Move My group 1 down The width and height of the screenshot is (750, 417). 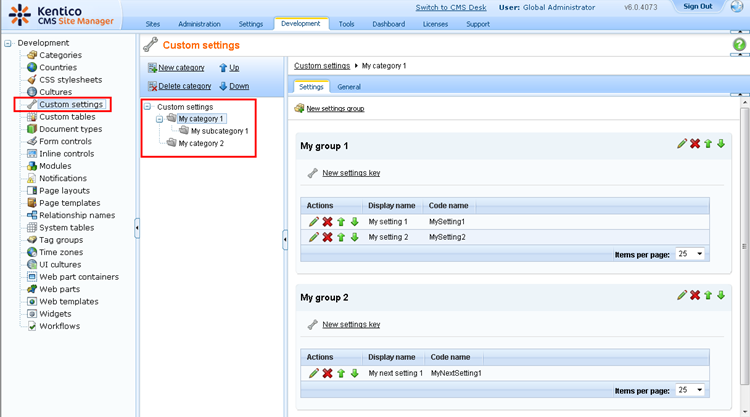721,143
